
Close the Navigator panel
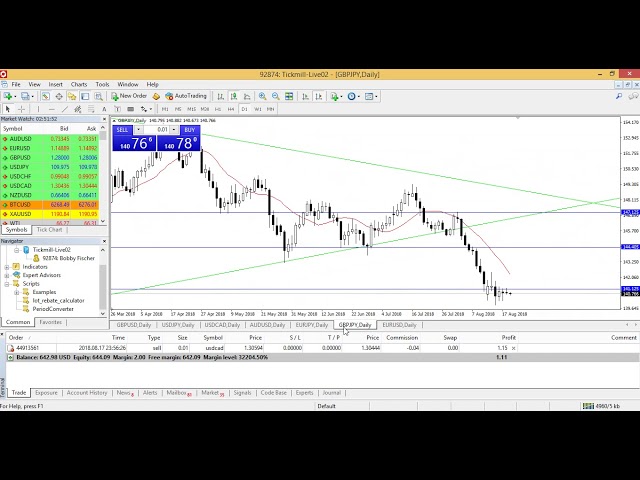104,241
